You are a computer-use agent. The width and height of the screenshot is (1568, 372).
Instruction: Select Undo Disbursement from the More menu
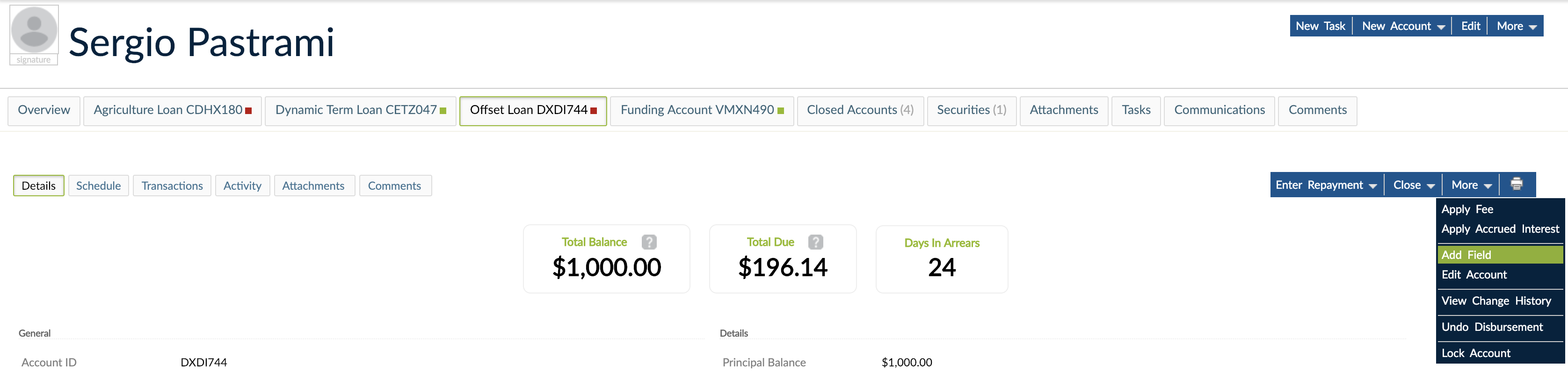click(1491, 327)
